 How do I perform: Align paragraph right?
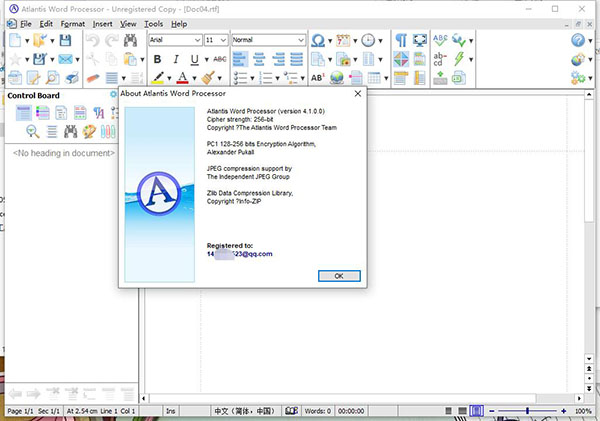(x=278, y=59)
